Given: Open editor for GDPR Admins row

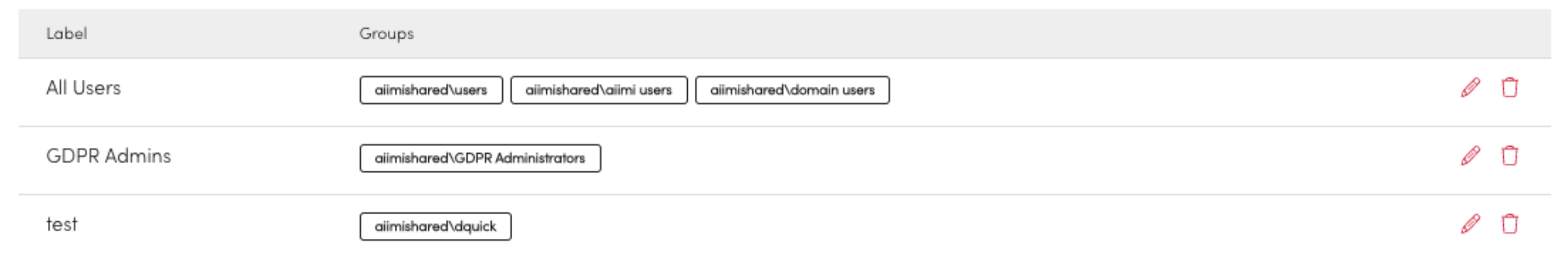Looking at the screenshot, I should click(x=1470, y=156).
